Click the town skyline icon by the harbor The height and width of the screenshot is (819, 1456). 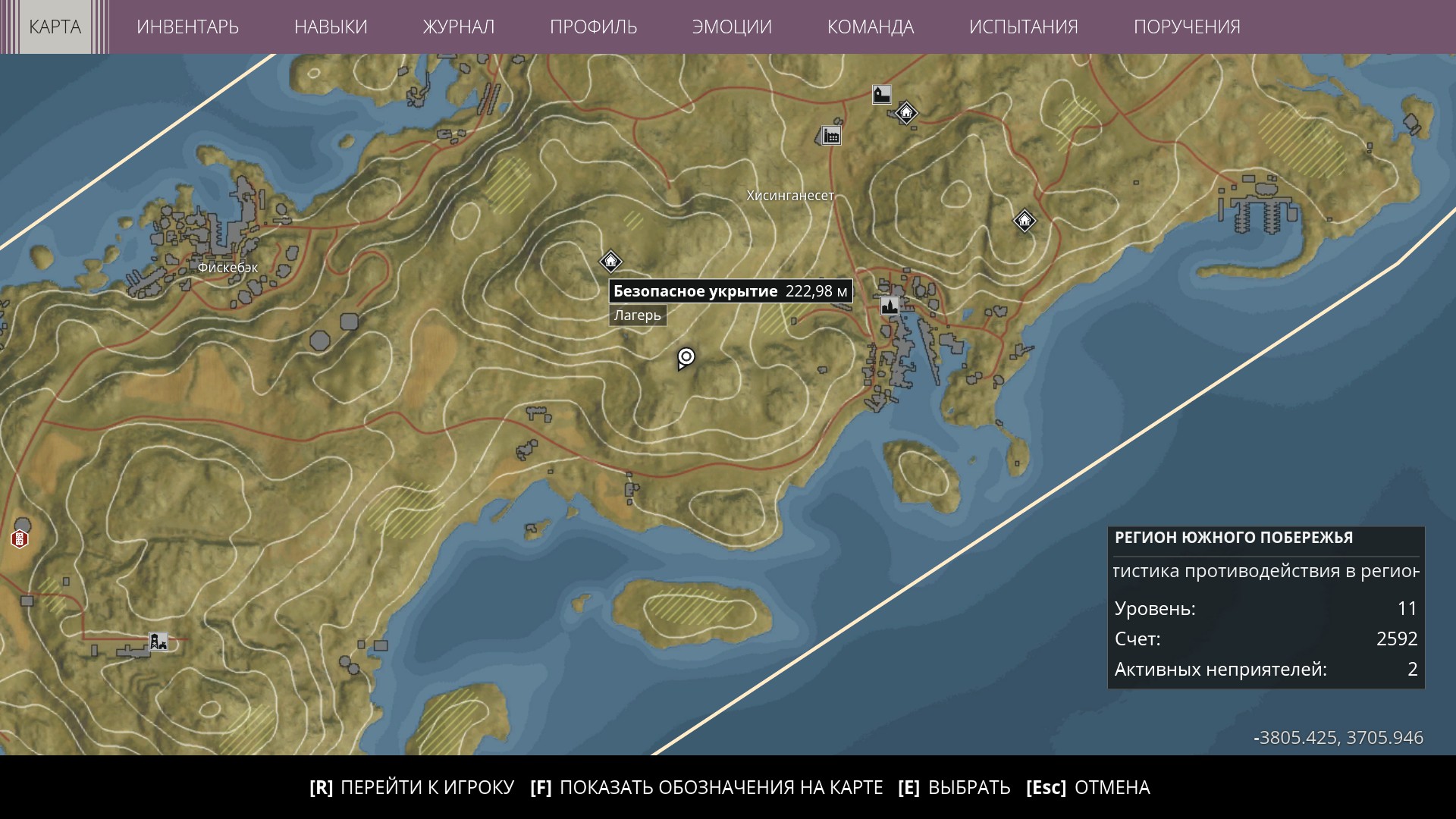pyautogui.click(x=890, y=306)
